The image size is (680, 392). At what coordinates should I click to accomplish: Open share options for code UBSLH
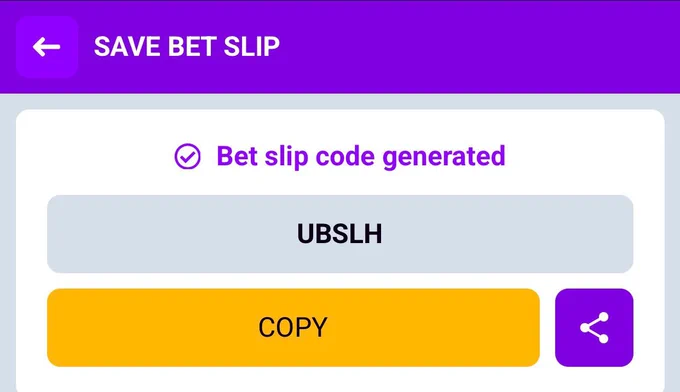[x=594, y=327]
